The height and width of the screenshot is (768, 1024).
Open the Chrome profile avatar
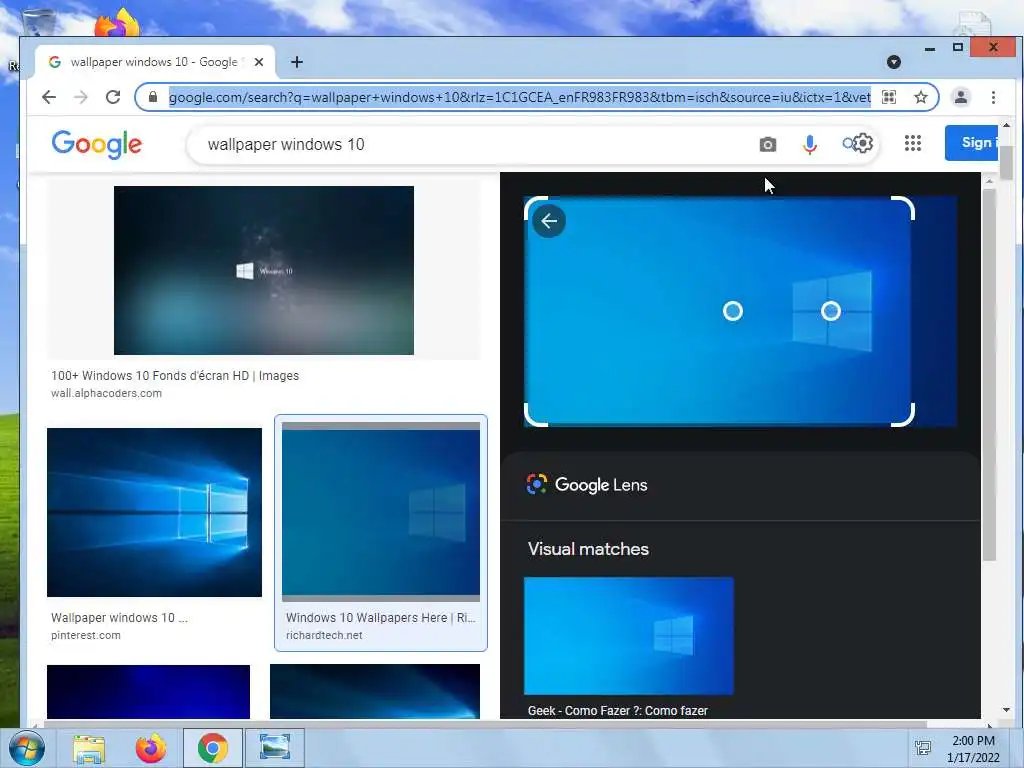[x=961, y=97]
